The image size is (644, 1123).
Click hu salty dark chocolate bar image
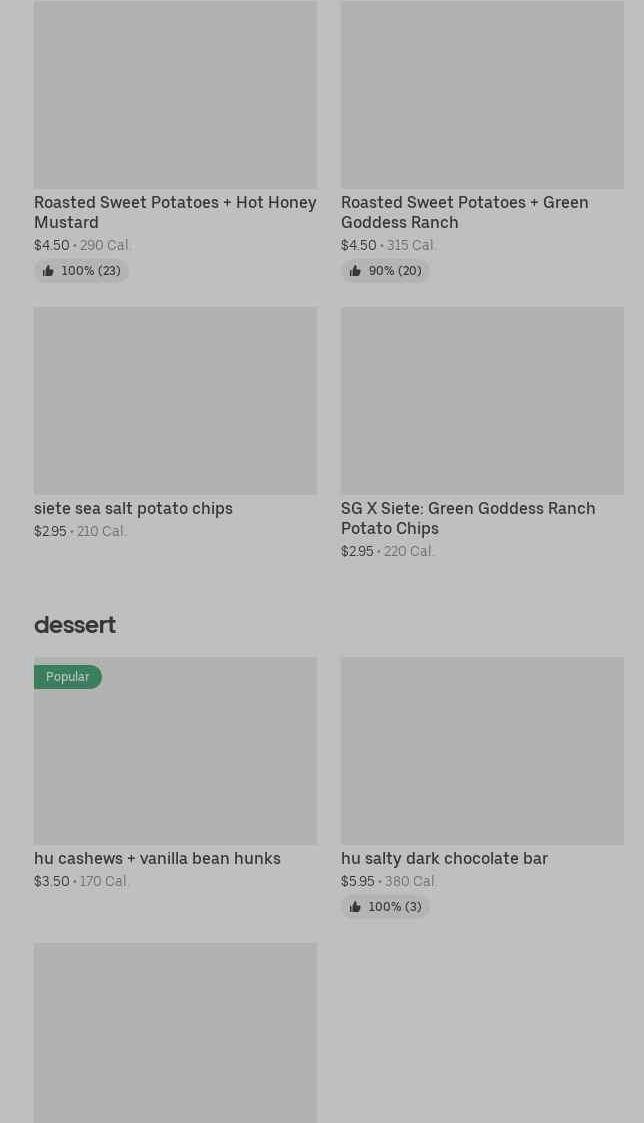[482, 750]
